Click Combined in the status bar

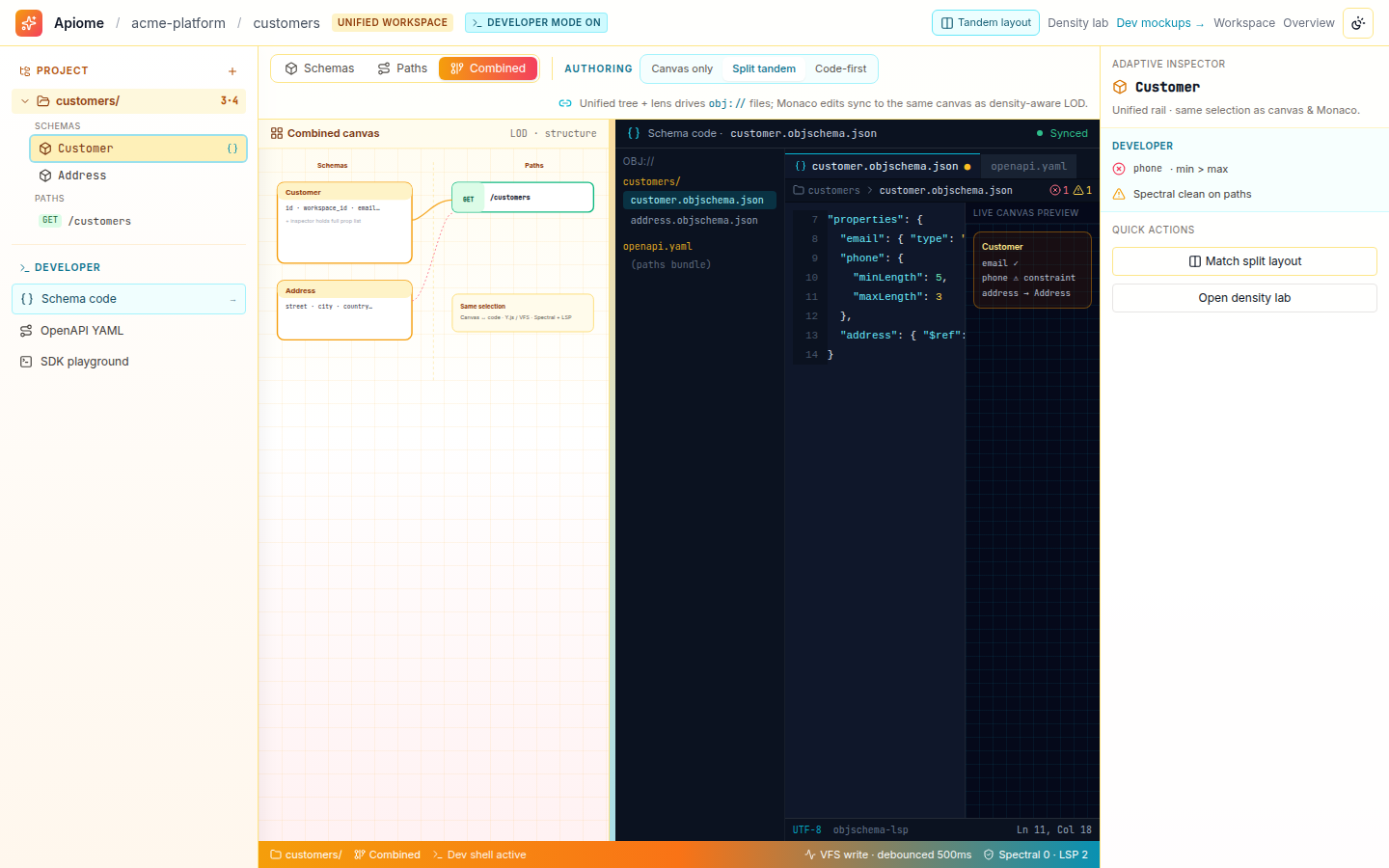click(x=387, y=854)
